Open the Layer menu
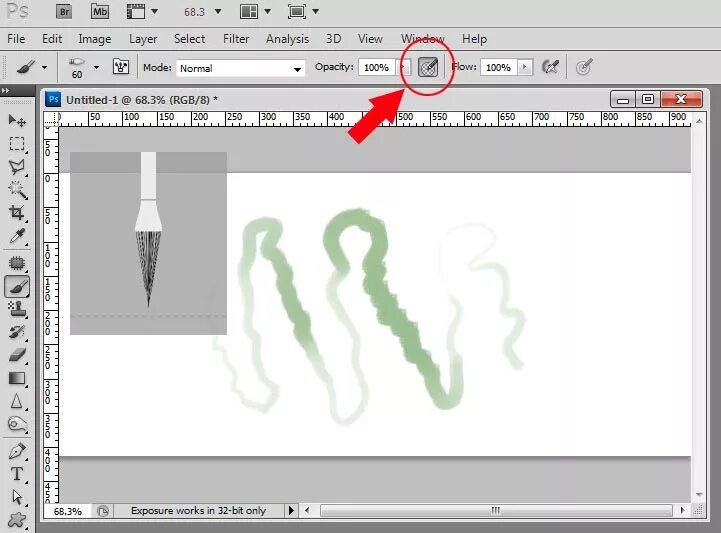The height and width of the screenshot is (533, 721). 143,39
